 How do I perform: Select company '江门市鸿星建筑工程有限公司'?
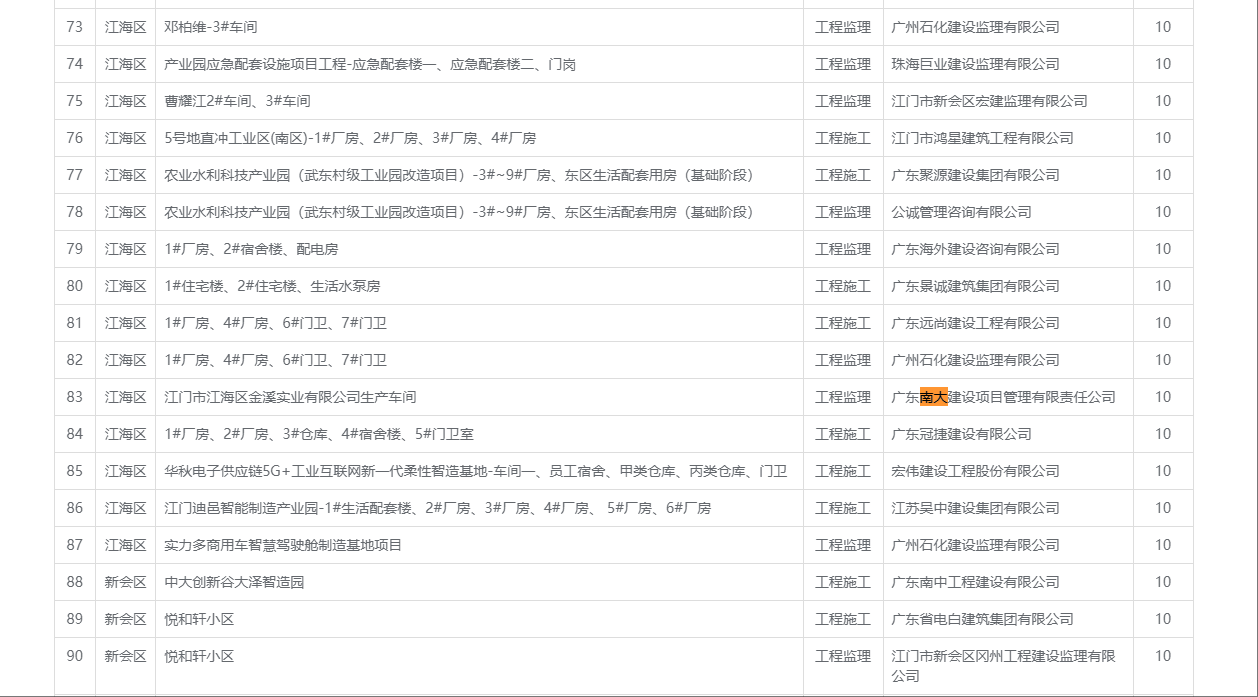[x=982, y=138]
